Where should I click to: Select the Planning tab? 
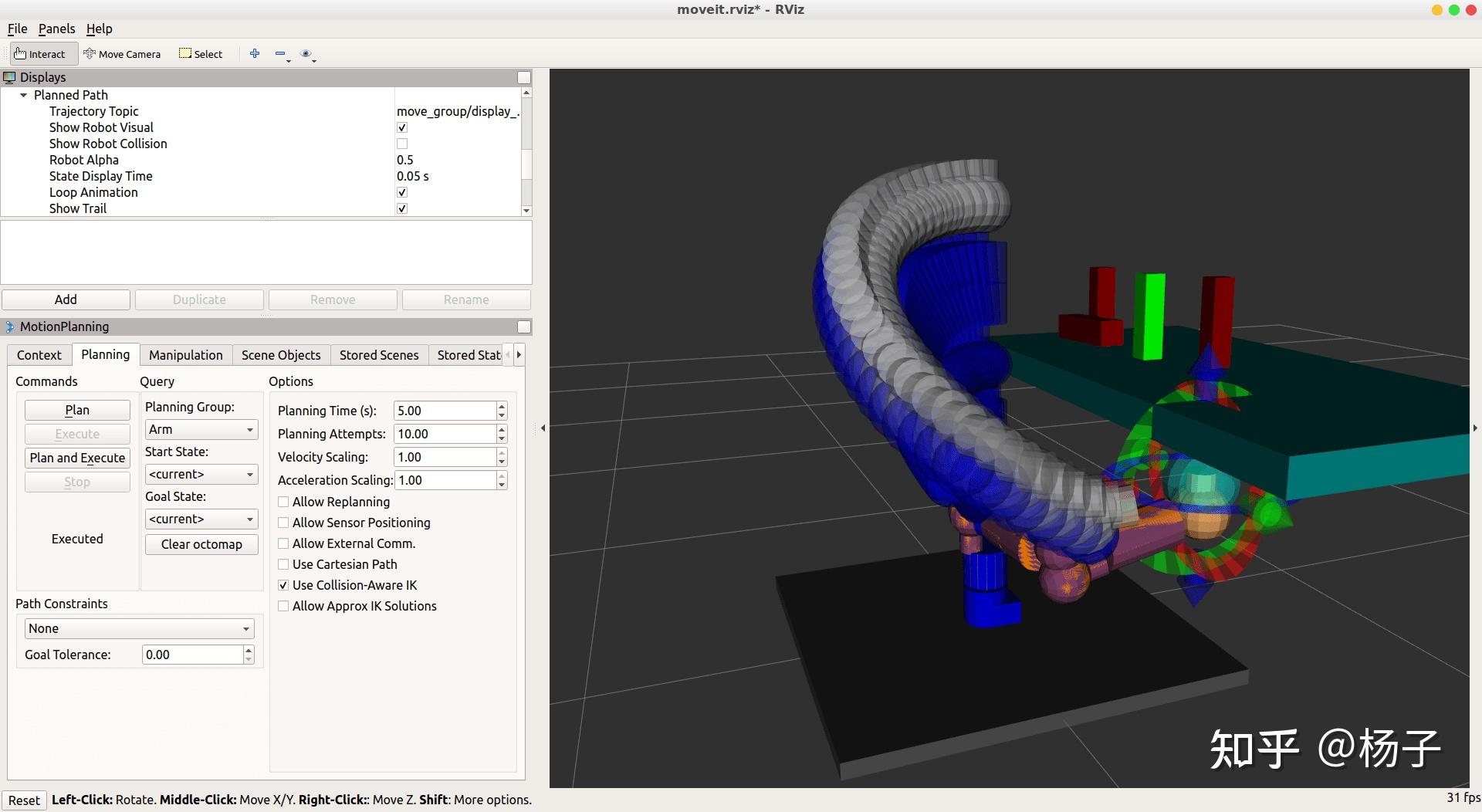105,354
